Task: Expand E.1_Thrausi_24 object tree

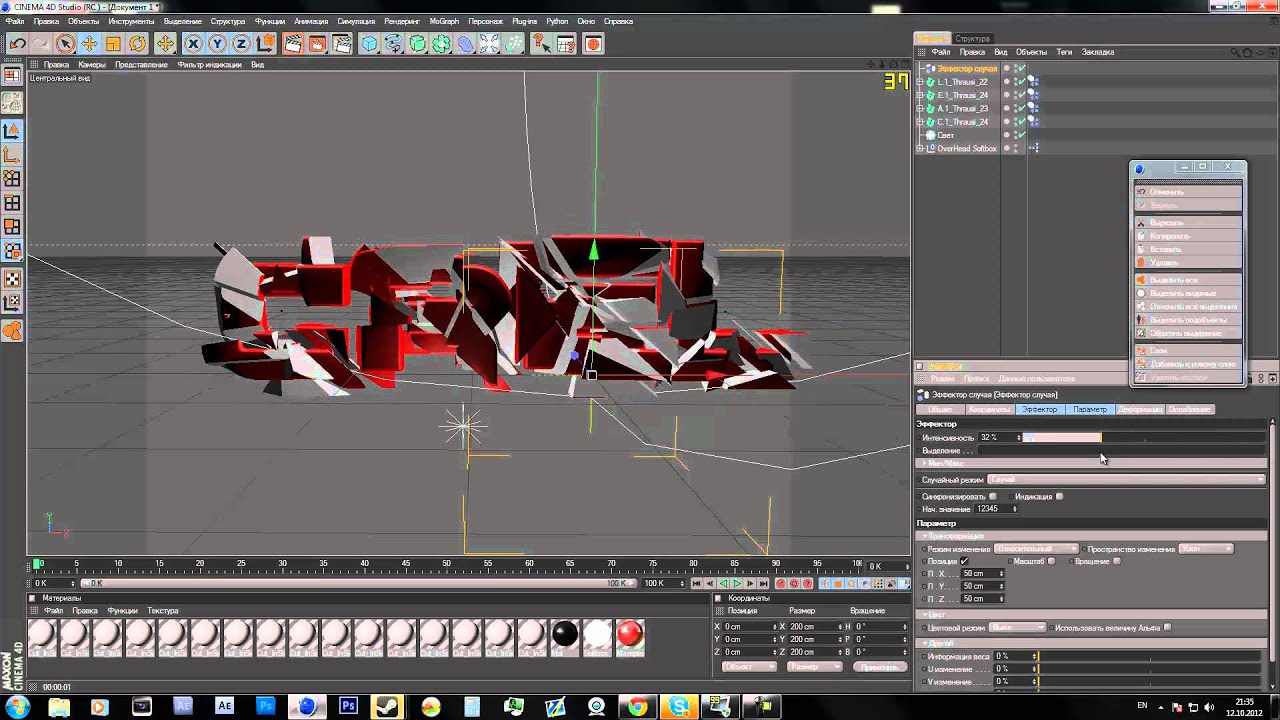Action: pos(920,95)
